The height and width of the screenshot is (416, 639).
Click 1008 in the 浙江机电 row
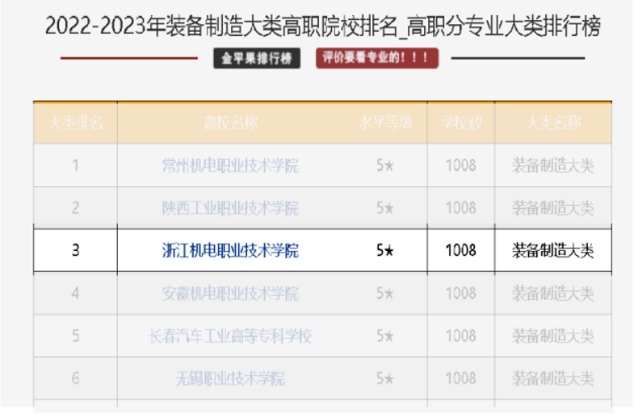[461, 251]
